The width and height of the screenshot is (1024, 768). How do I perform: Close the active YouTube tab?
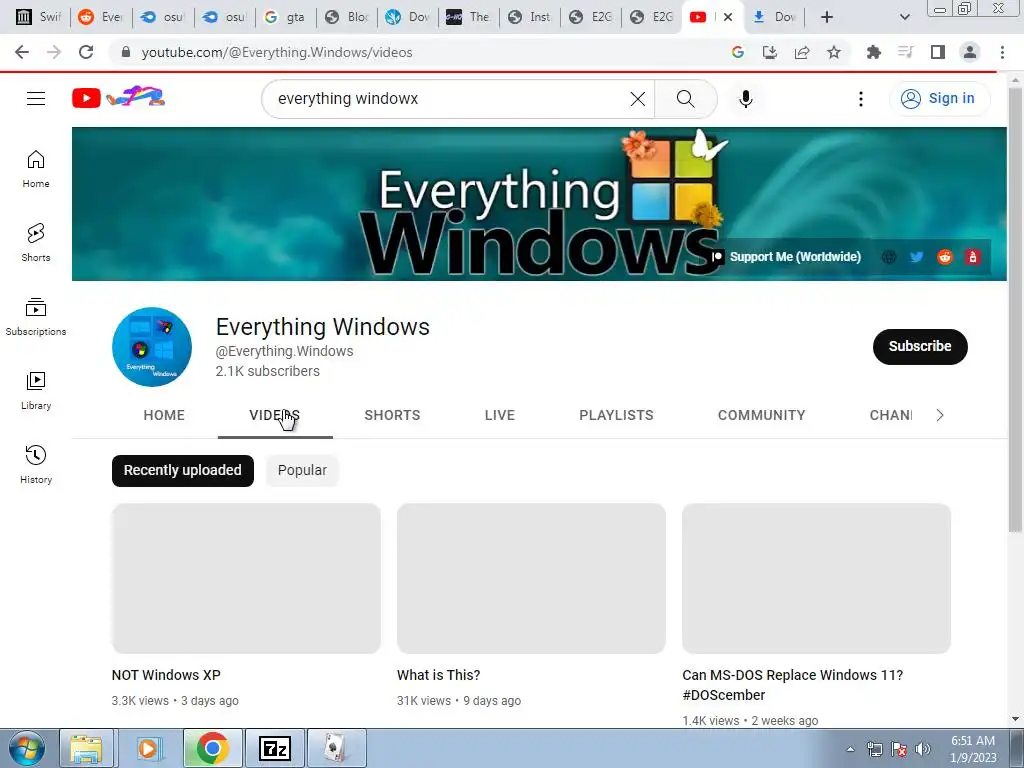(728, 17)
